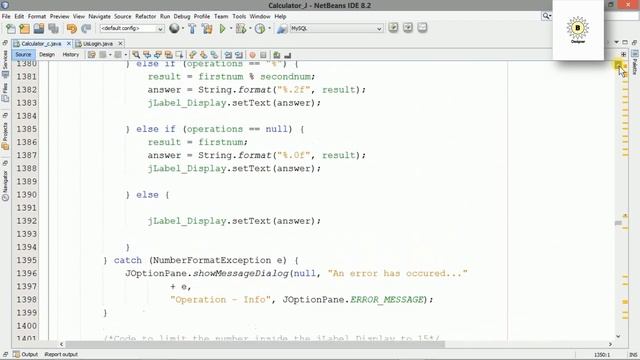The image size is (640, 360).
Task: Open the Navigator side panel
Action: click(5, 185)
